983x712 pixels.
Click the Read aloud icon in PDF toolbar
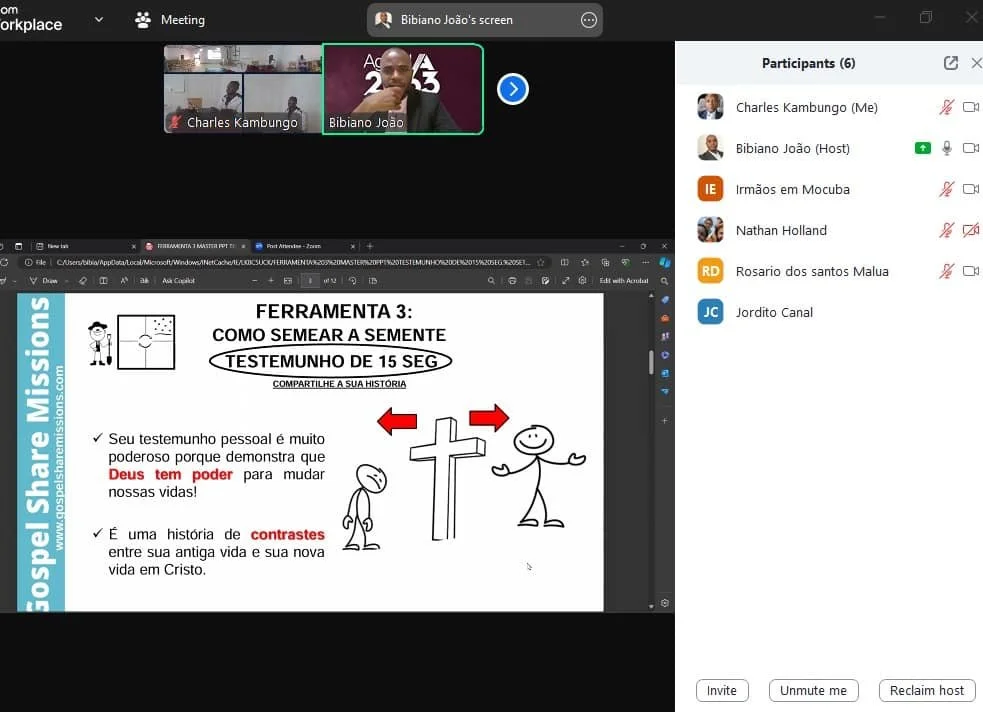click(124, 281)
